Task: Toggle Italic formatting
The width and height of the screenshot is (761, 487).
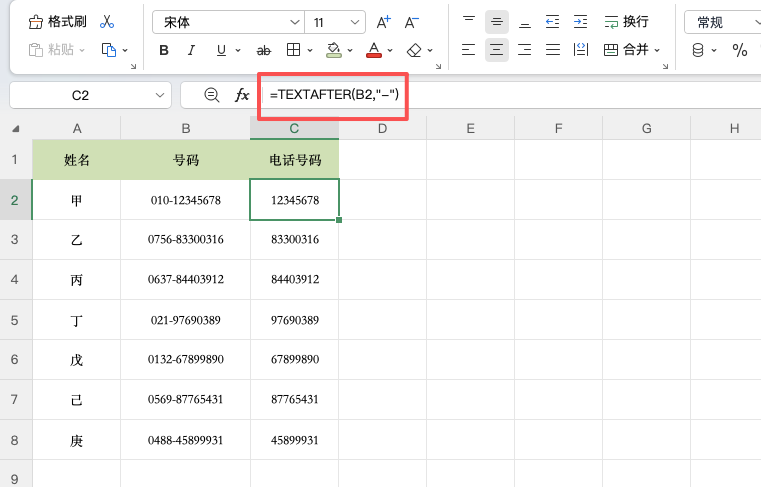Action: point(192,50)
